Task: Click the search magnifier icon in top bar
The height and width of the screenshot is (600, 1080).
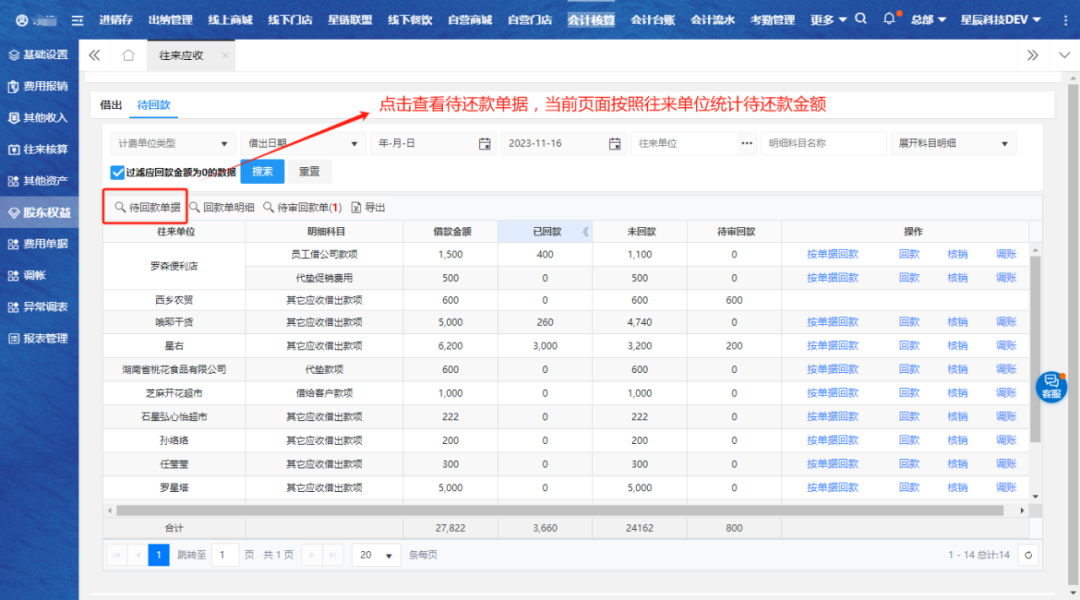Action: (x=861, y=19)
